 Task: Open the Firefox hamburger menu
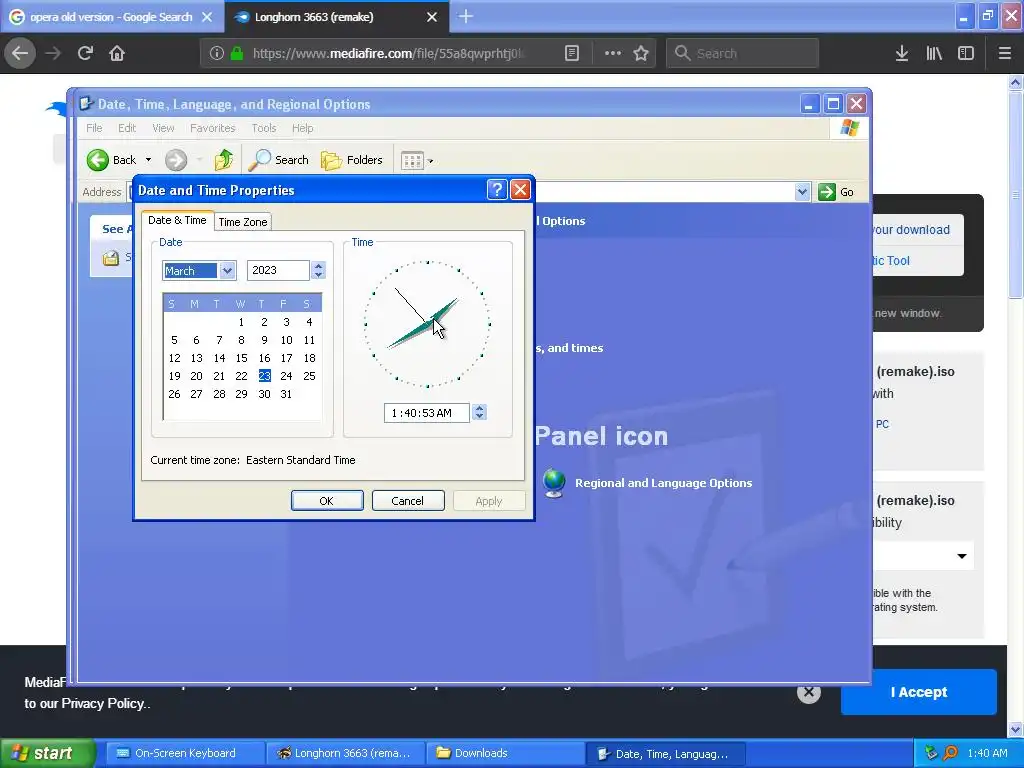[1004, 53]
